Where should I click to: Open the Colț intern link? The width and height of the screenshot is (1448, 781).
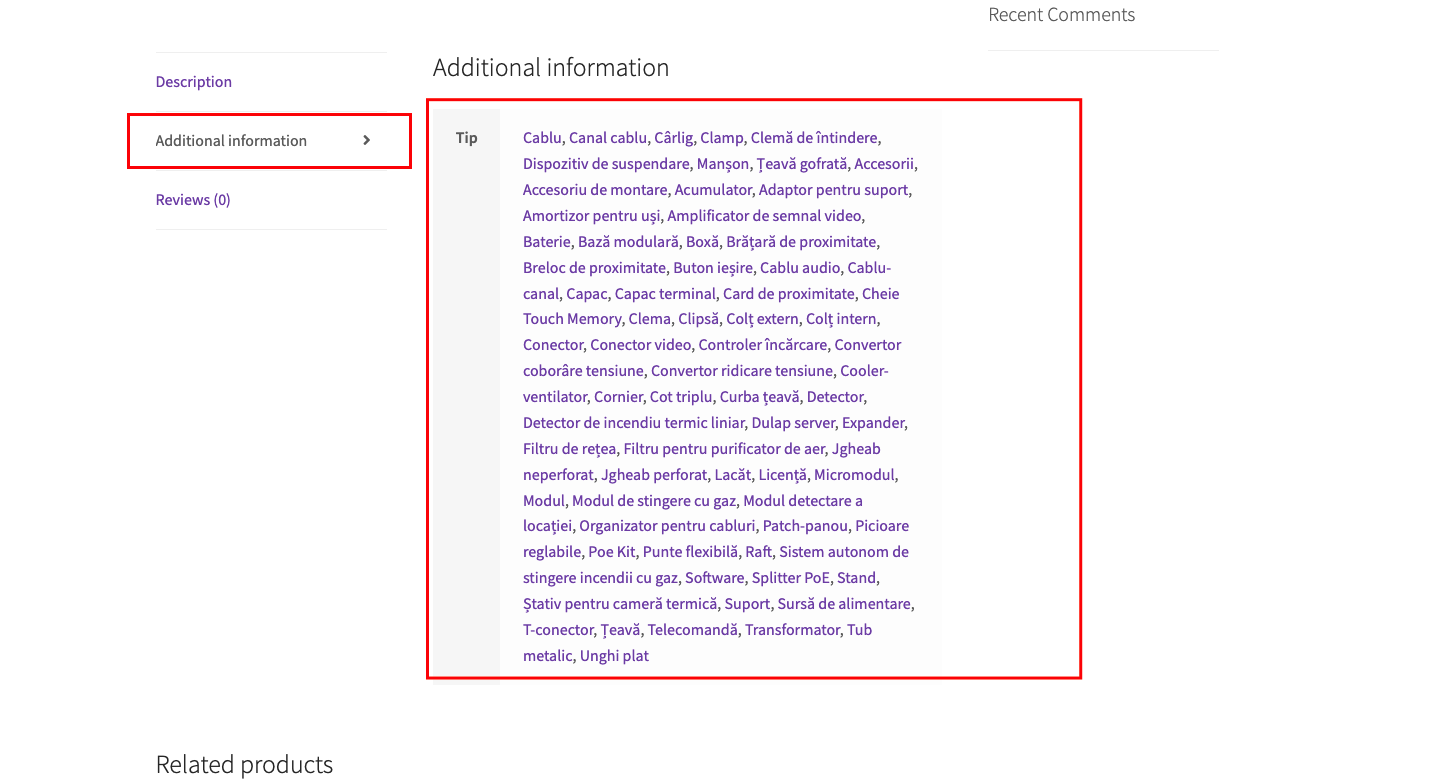[x=841, y=319]
